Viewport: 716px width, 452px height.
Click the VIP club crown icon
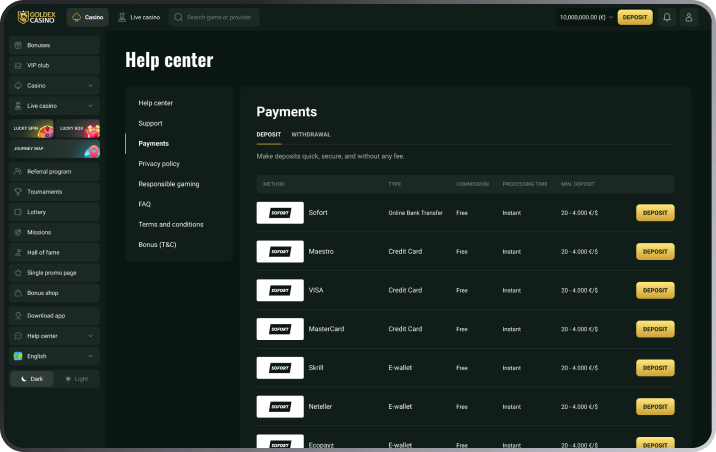[18, 65]
